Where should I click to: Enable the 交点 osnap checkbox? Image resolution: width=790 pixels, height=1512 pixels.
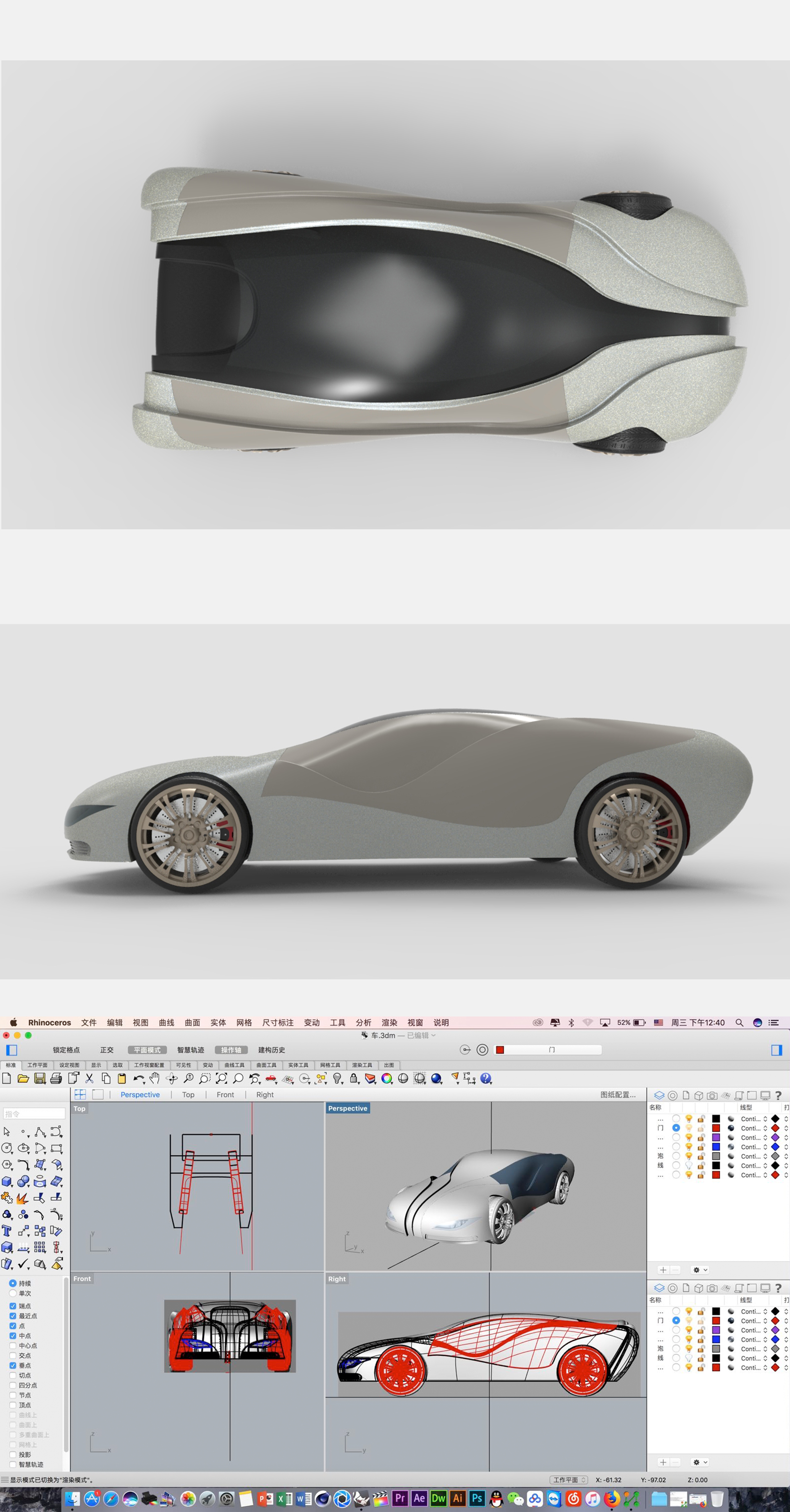13,1356
